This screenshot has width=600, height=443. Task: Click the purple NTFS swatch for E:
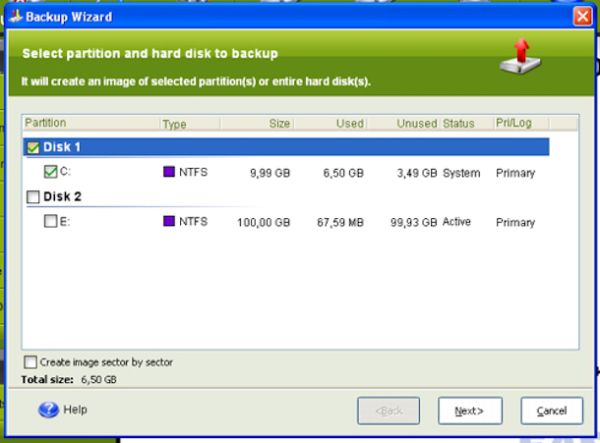[x=169, y=221]
